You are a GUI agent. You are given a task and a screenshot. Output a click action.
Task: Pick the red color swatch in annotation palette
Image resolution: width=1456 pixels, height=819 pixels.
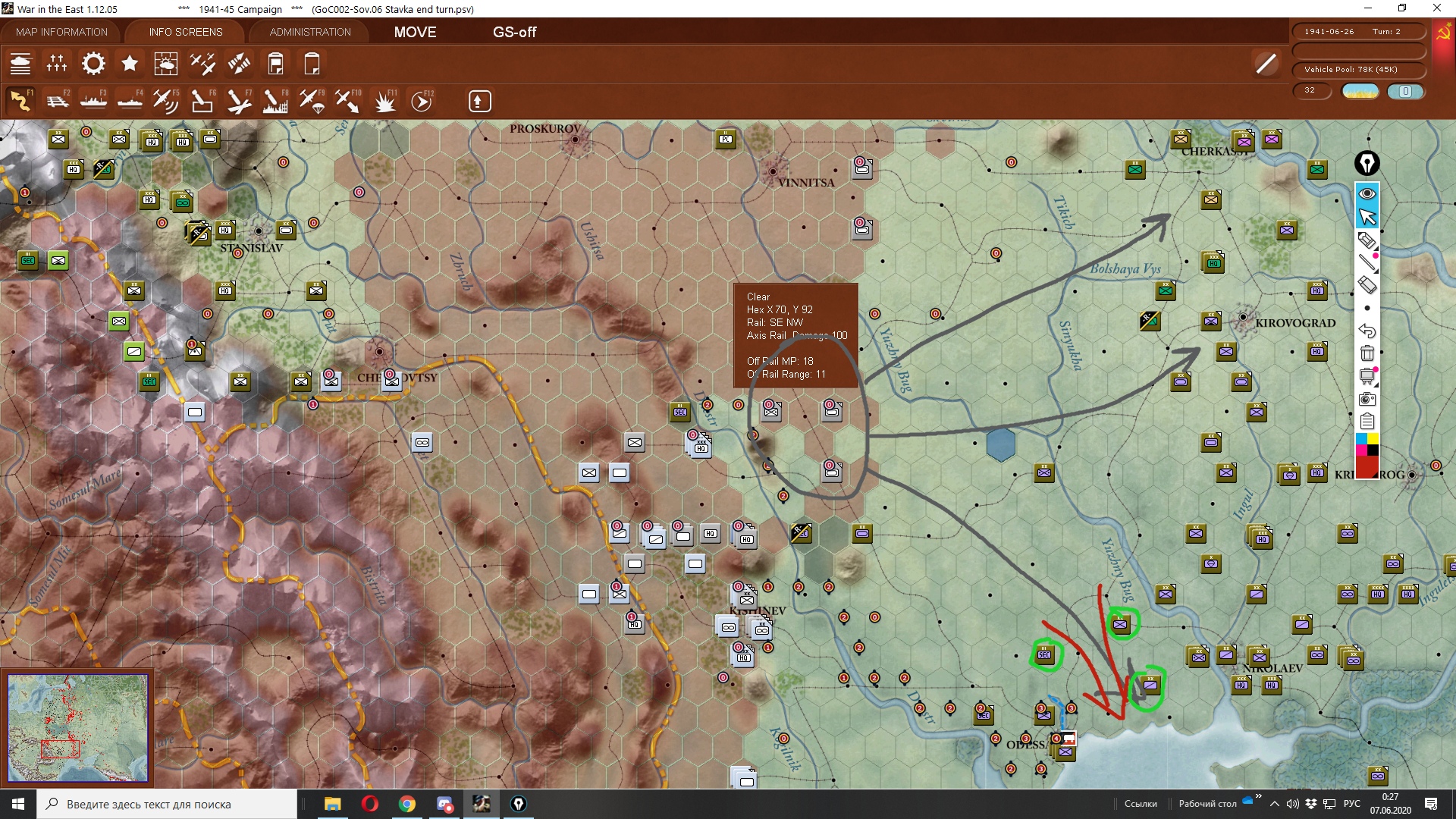[1367, 466]
